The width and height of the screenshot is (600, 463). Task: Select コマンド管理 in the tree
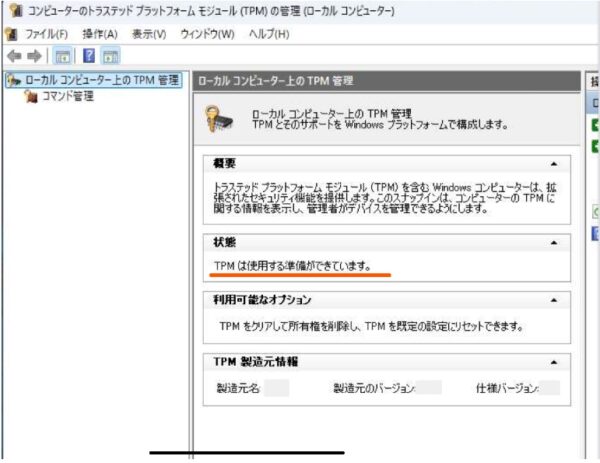coord(67,96)
